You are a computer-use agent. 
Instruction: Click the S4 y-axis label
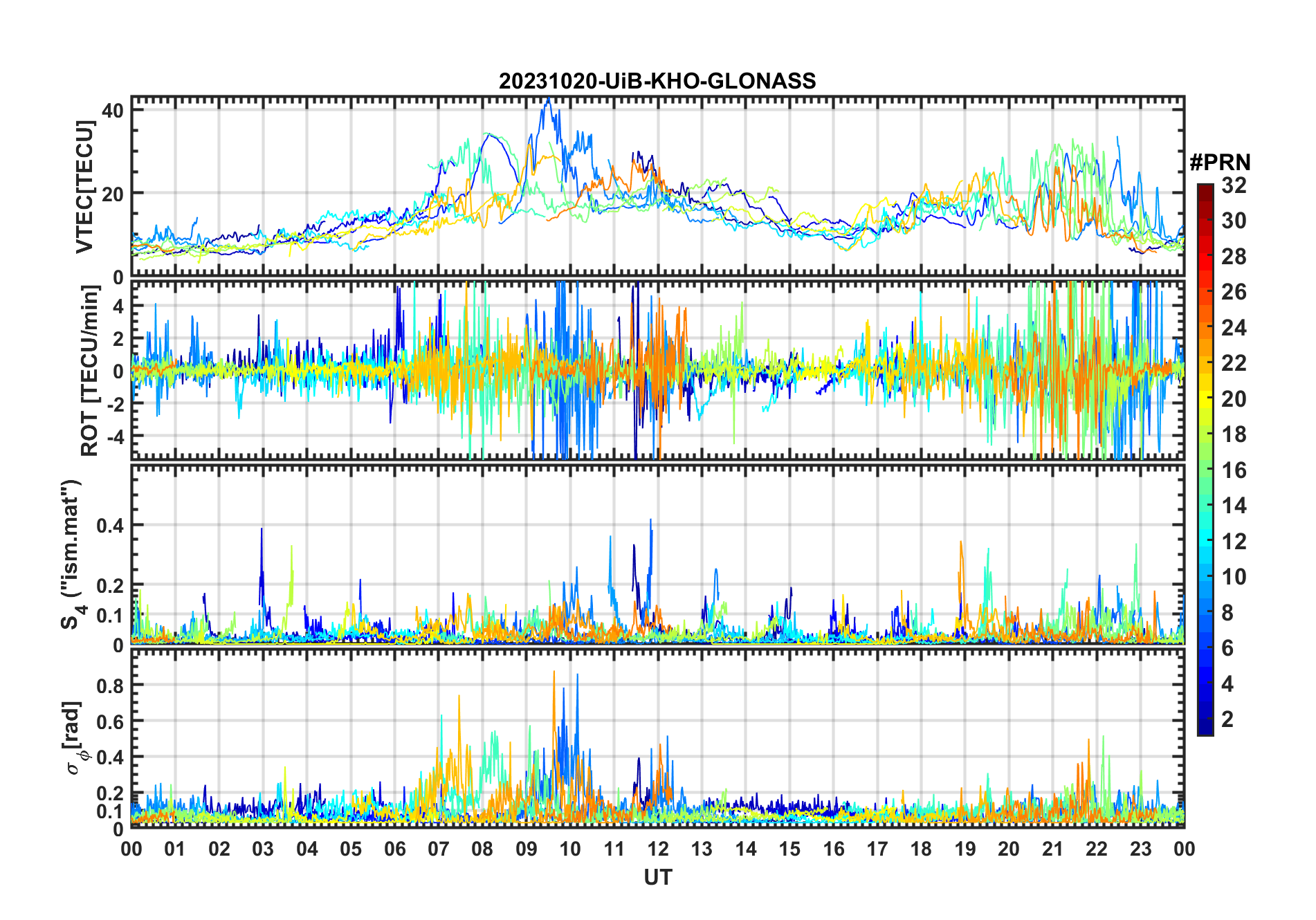(x=72, y=555)
